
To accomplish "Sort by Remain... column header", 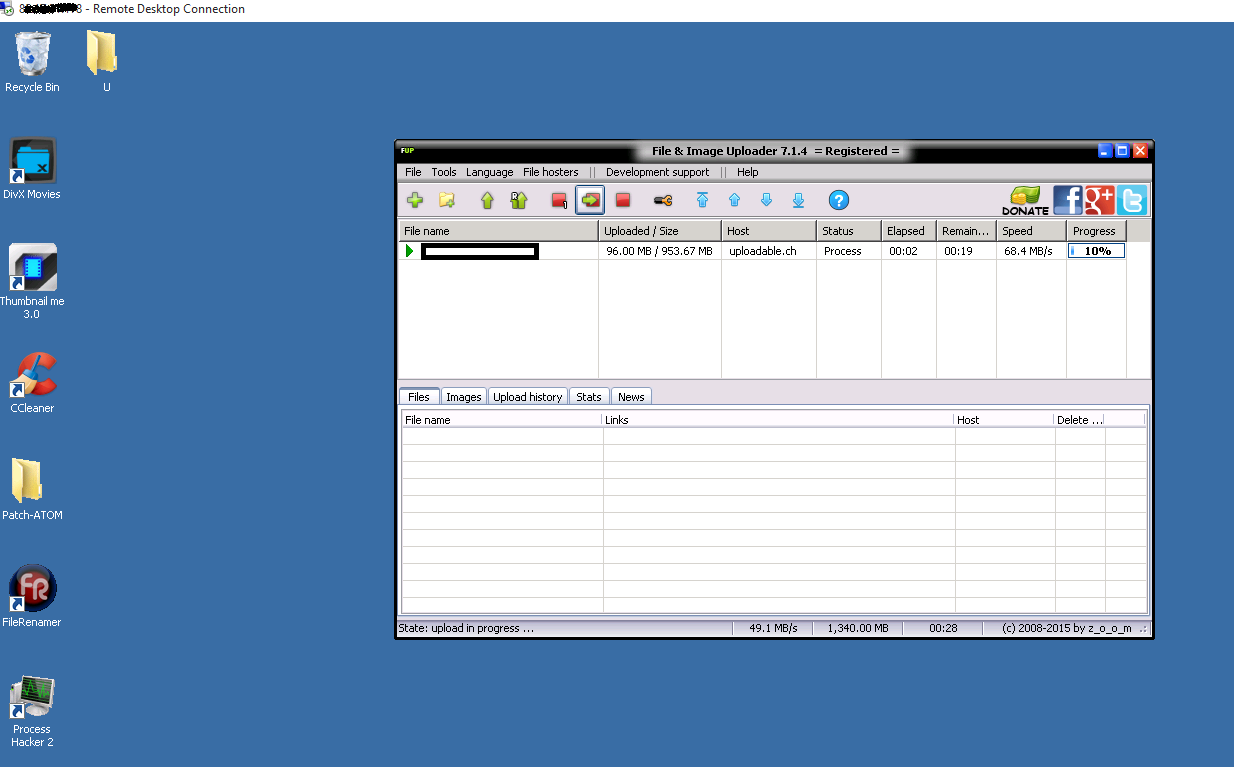I will [x=967, y=231].
